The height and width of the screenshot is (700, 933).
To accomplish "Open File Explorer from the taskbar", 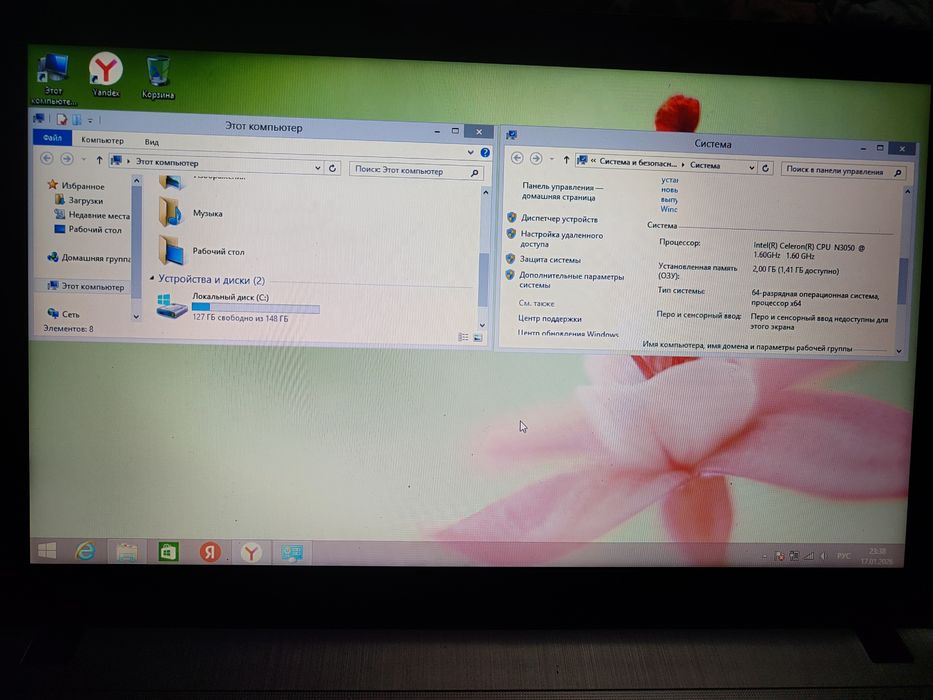I will (127, 552).
